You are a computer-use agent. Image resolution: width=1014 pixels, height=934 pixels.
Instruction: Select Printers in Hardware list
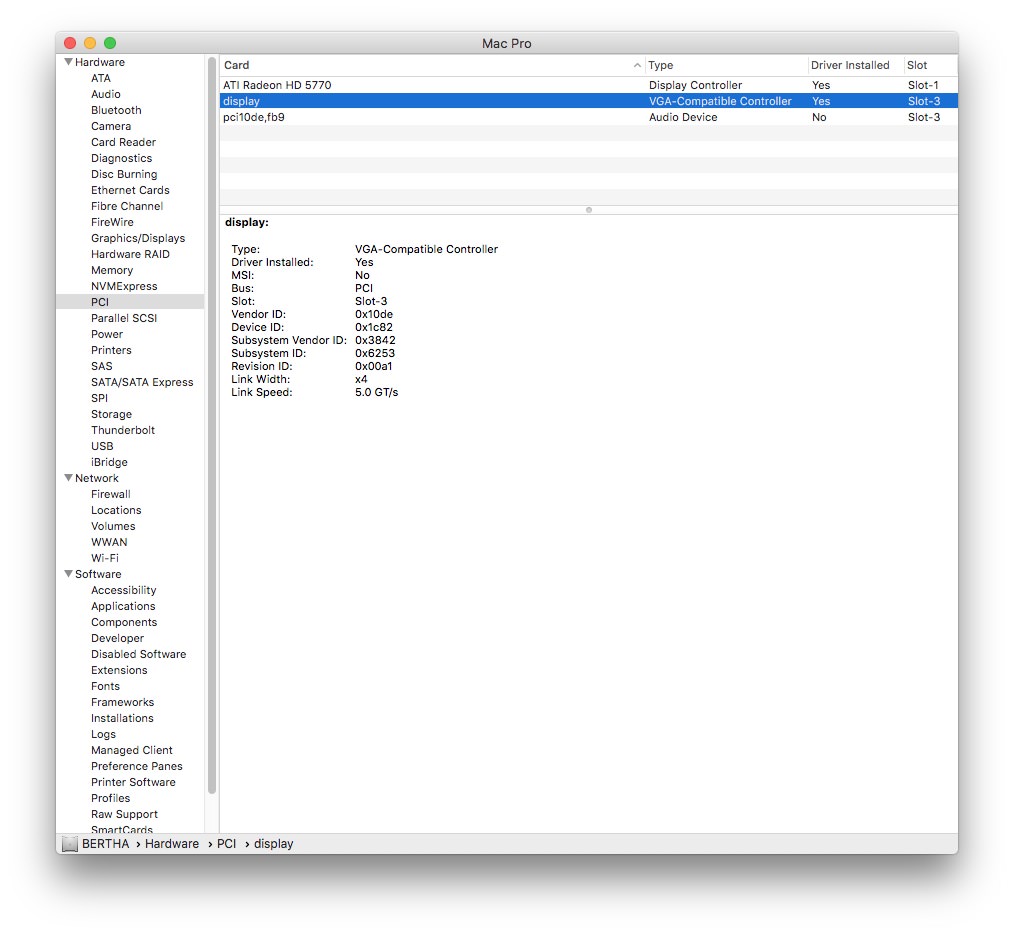pos(111,350)
